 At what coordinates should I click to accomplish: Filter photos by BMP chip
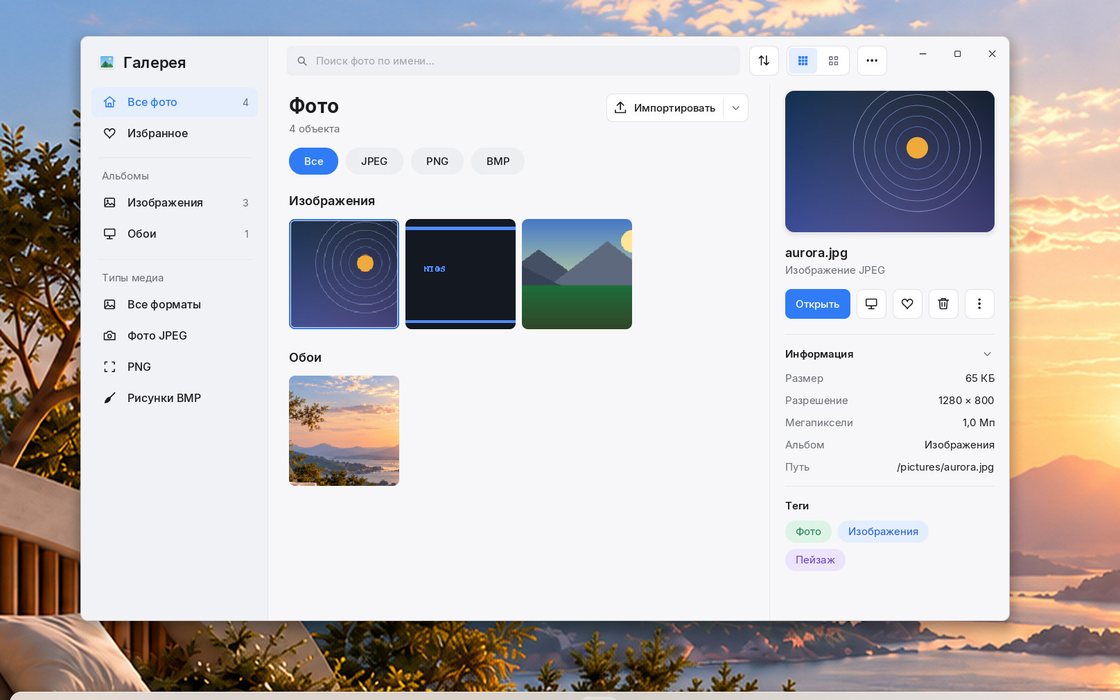[x=498, y=161]
